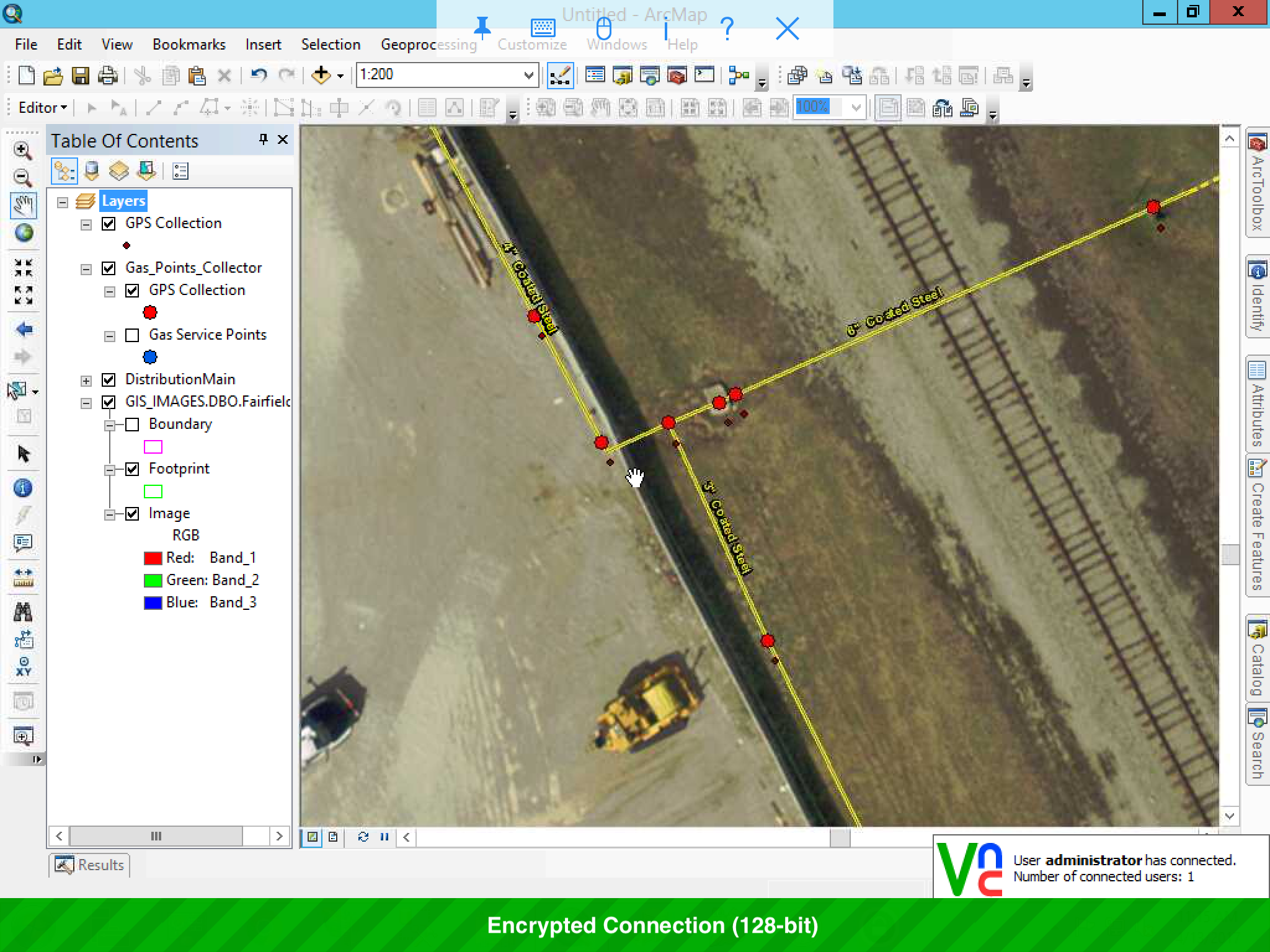Open the Geoprocessing menu
The height and width of the screenshot is (952, 1270).
pos(428,43)
